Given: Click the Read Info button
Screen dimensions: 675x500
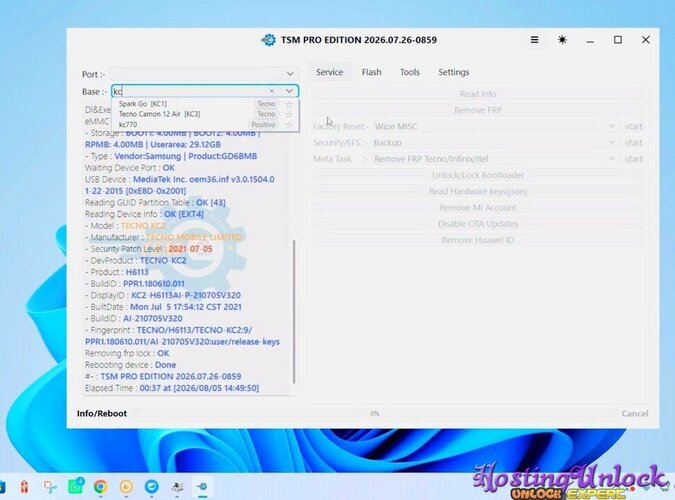Looking at the screenshot, I should (x=478, y=94).
